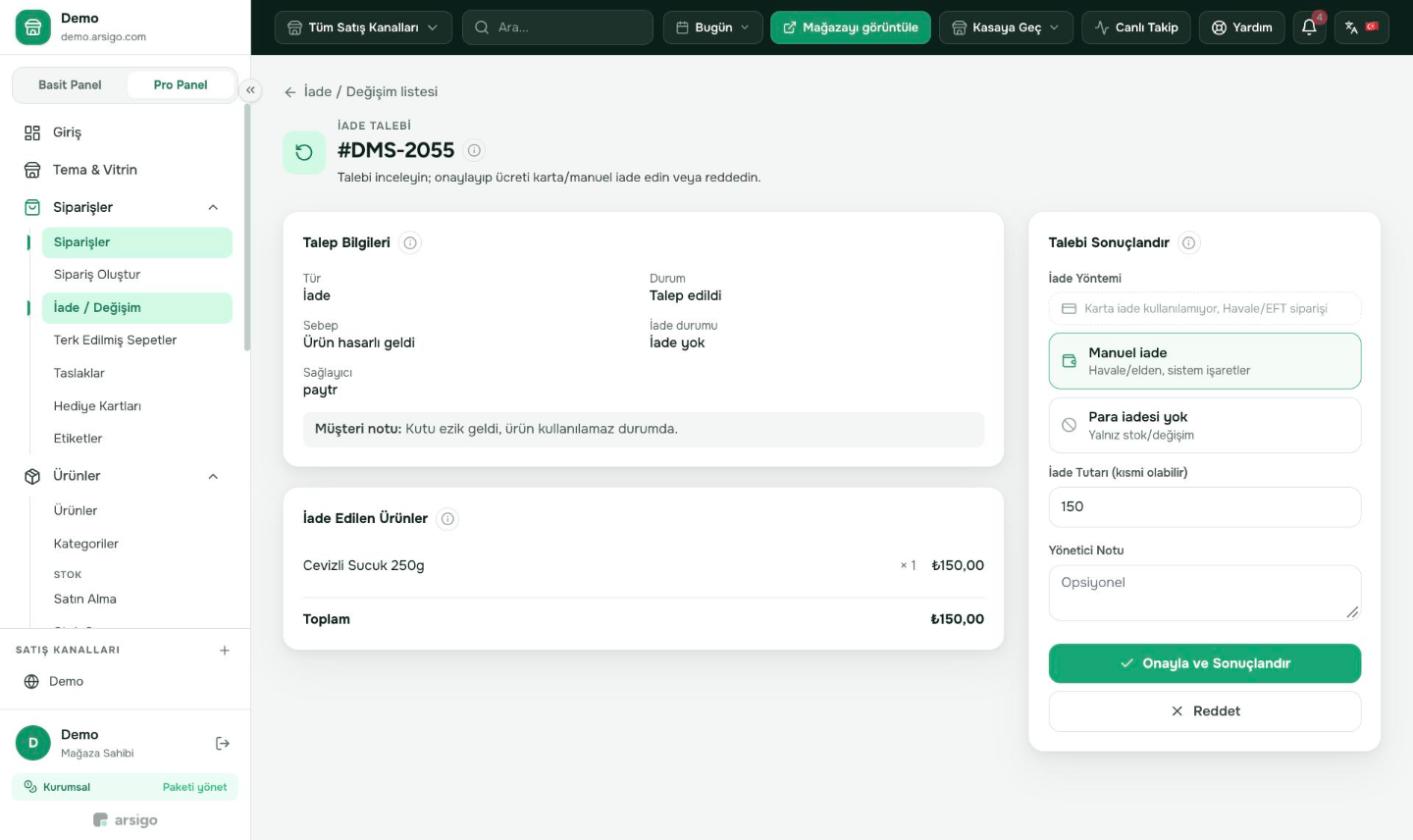Click Mağazayı görüntüle button
The image size is (1413, 840).
[x=850, y=27]
